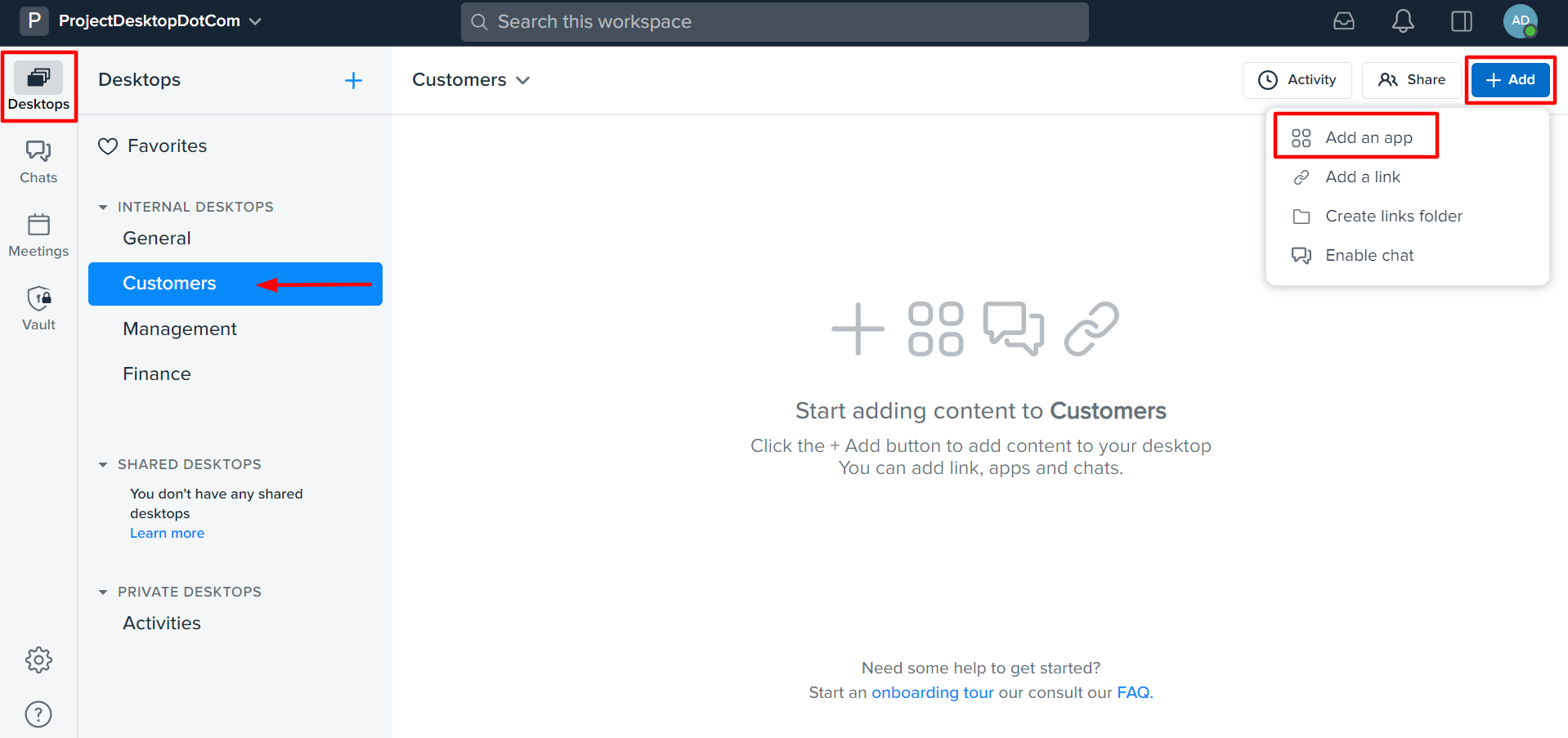1568x738 pixels.
Task: Open the help question mark icon
Action: [x=38, y=713]
